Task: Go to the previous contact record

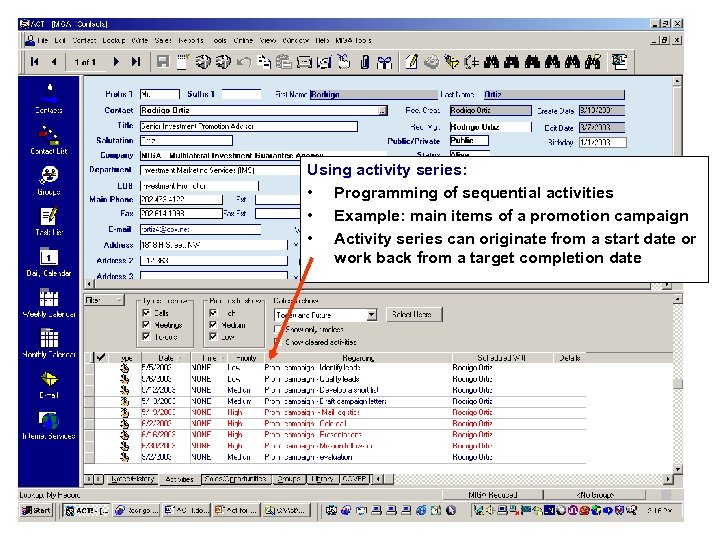Action: (x=54, y=61)
